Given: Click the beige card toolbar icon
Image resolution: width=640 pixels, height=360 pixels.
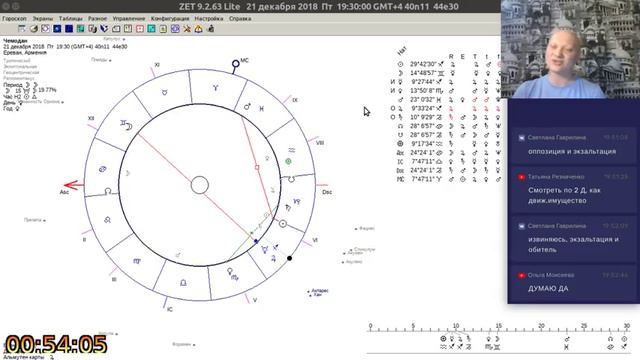Looking at the screenshot, I should click(x=128, y=29).
